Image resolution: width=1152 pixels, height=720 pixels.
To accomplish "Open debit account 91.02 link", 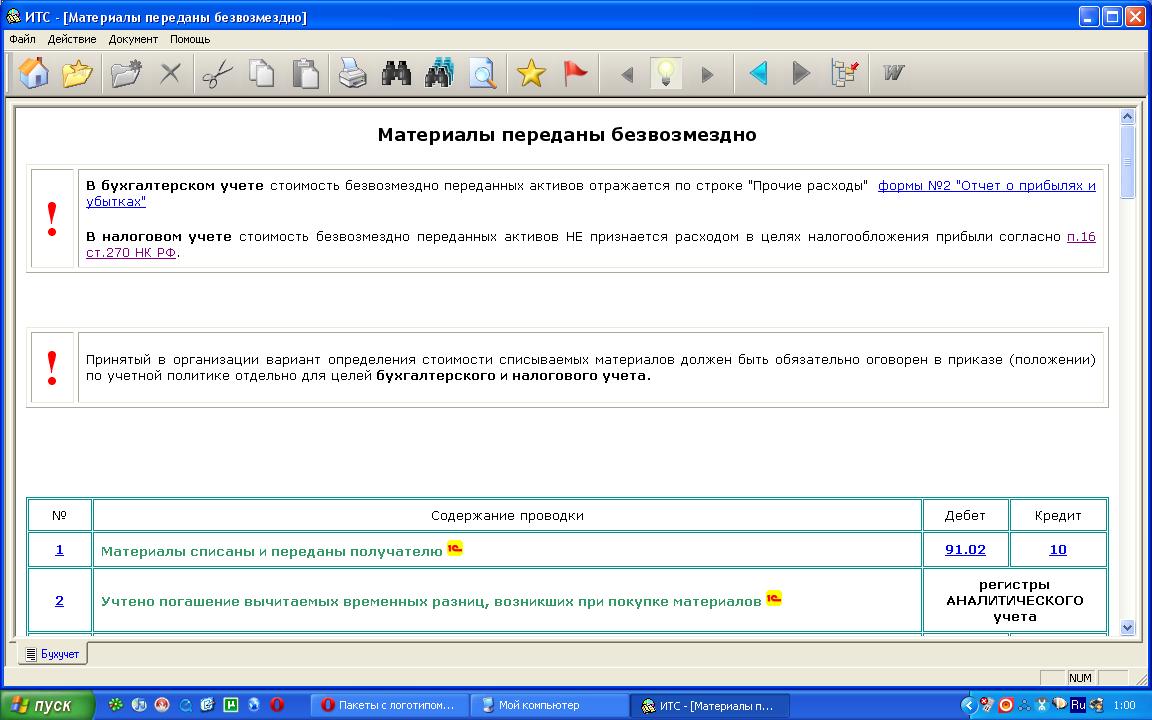I will pyautogui.click(x=965, y=550).
